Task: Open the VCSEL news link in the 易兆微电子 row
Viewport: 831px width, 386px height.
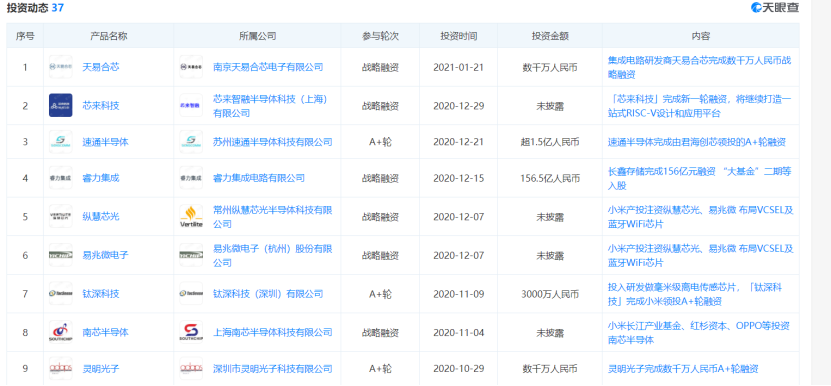Action: [x=700, y=256]
